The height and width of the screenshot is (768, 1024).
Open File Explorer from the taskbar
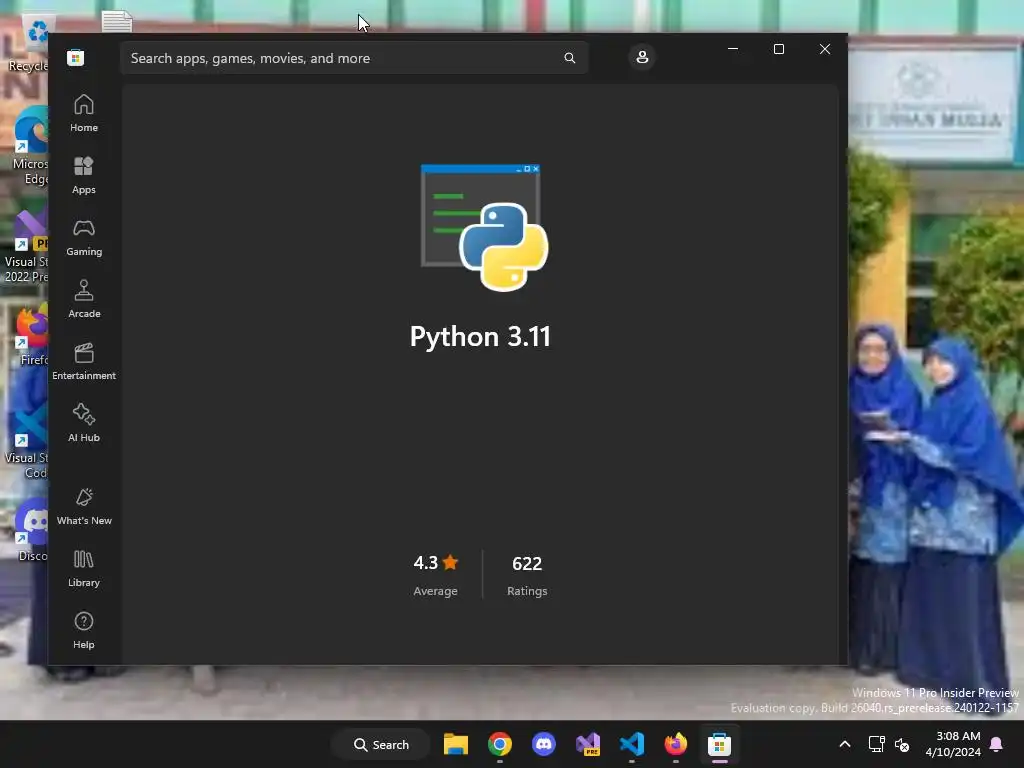tap(456, 744)
